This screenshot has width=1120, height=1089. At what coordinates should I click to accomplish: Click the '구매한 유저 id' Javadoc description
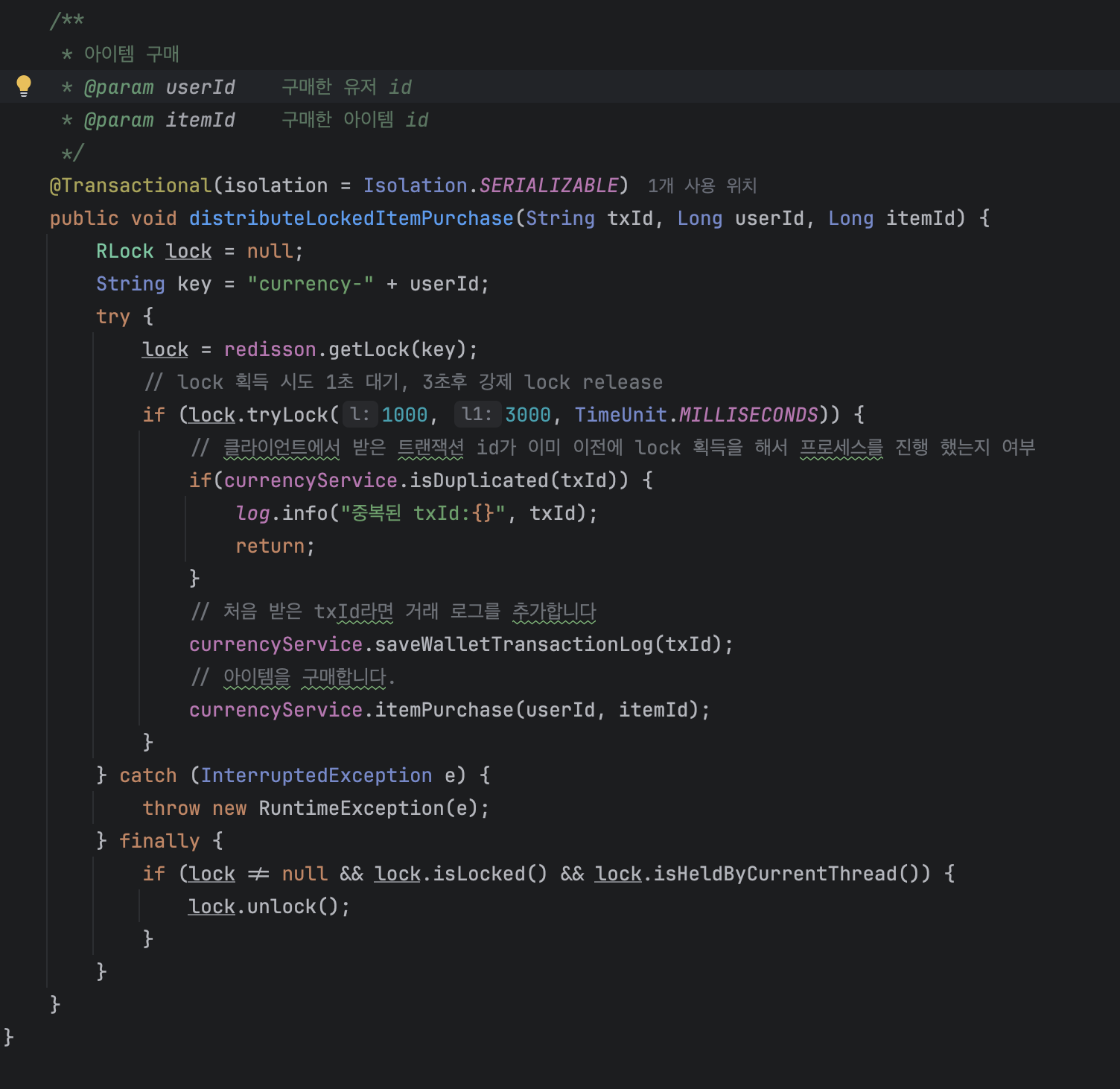pyautogui.click(x=346, y=87)
